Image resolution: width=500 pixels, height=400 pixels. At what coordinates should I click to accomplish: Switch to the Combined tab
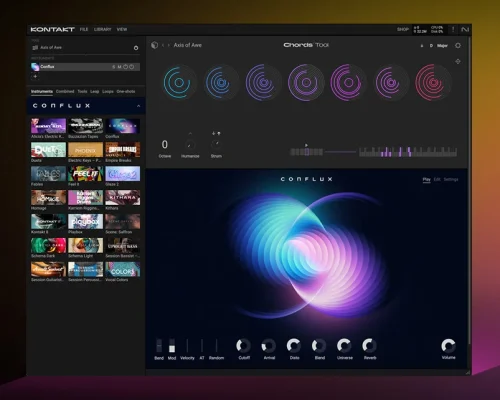coord(65,91)
